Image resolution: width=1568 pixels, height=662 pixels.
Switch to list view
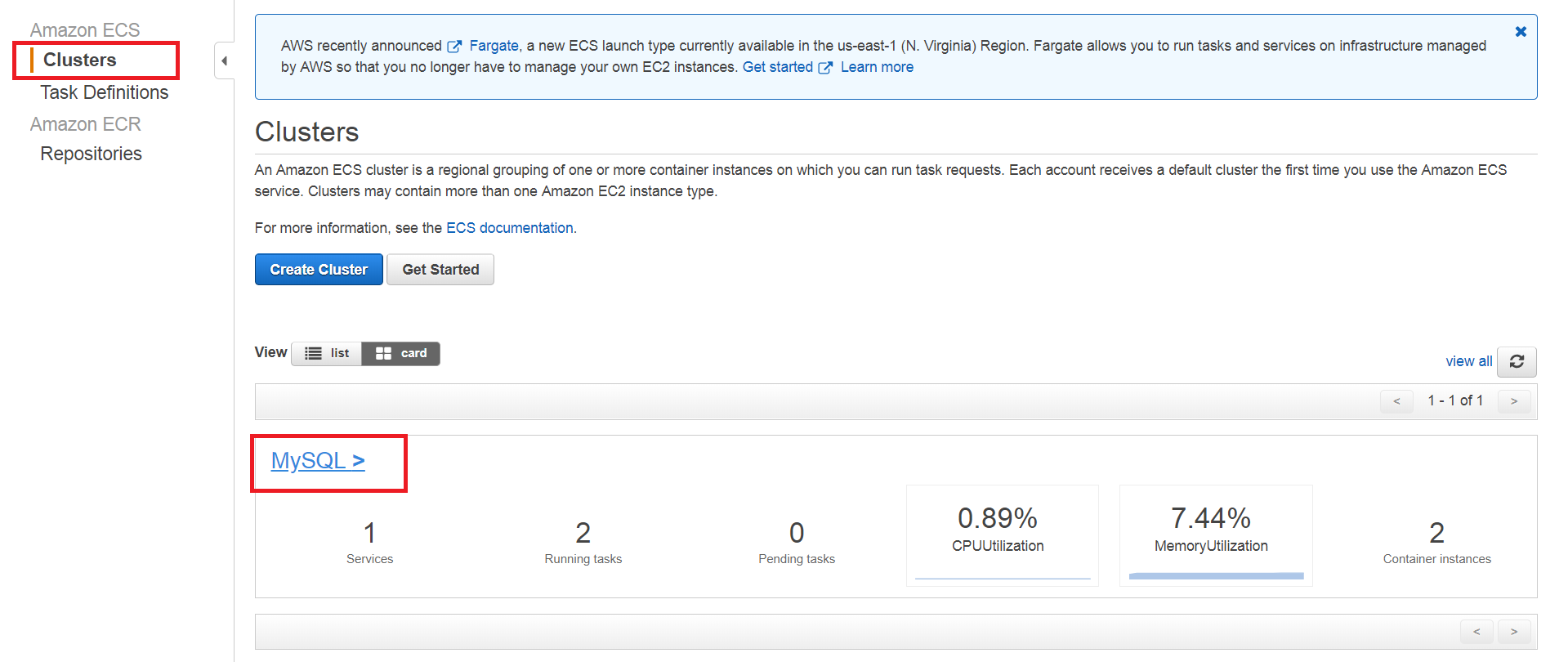327,353
